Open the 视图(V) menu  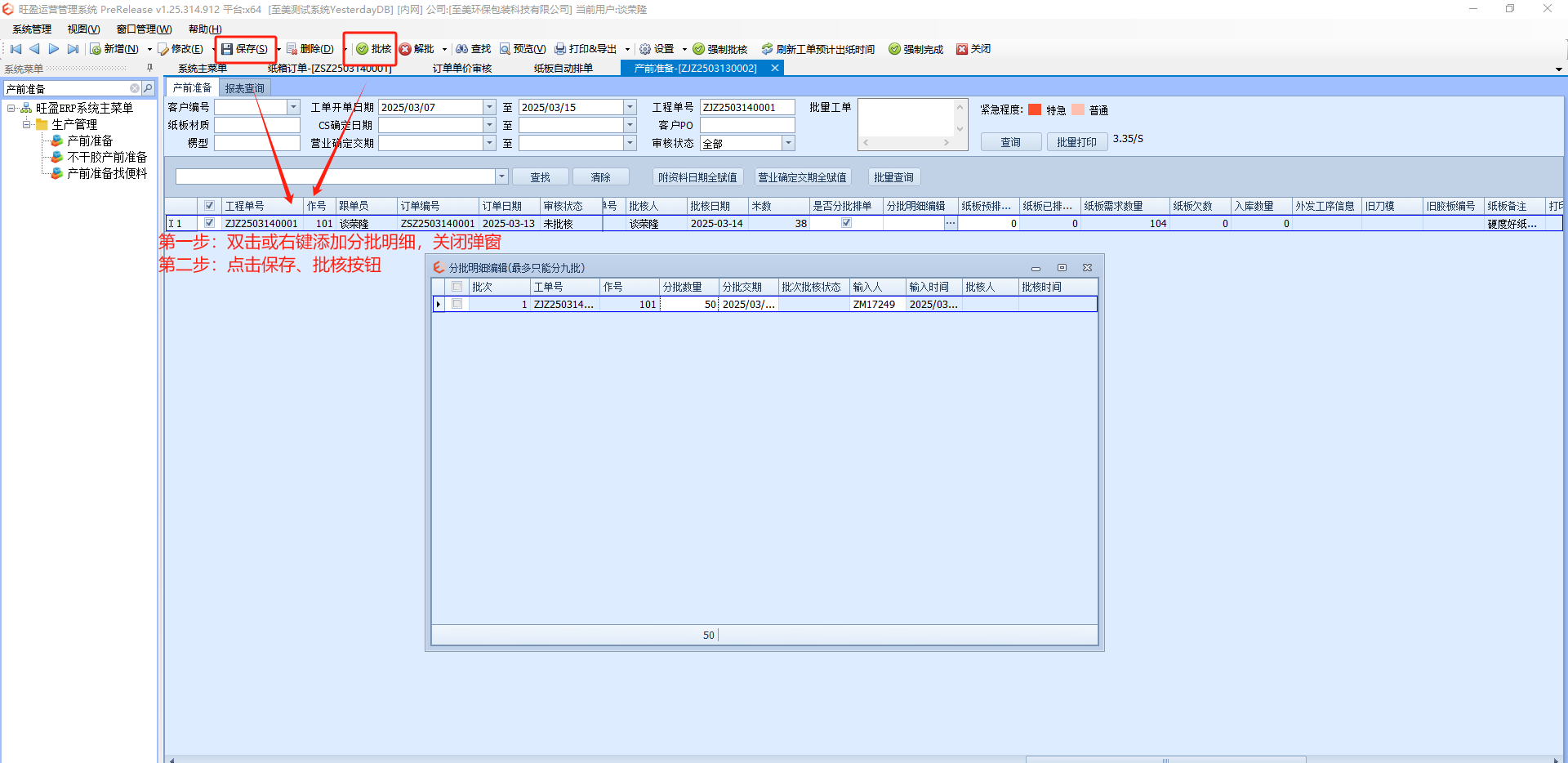point(83,29)
